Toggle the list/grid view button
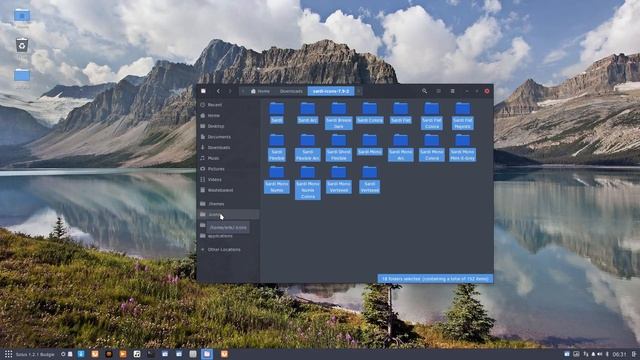Viewport: 640px width, 360px height. coord(438,91)
